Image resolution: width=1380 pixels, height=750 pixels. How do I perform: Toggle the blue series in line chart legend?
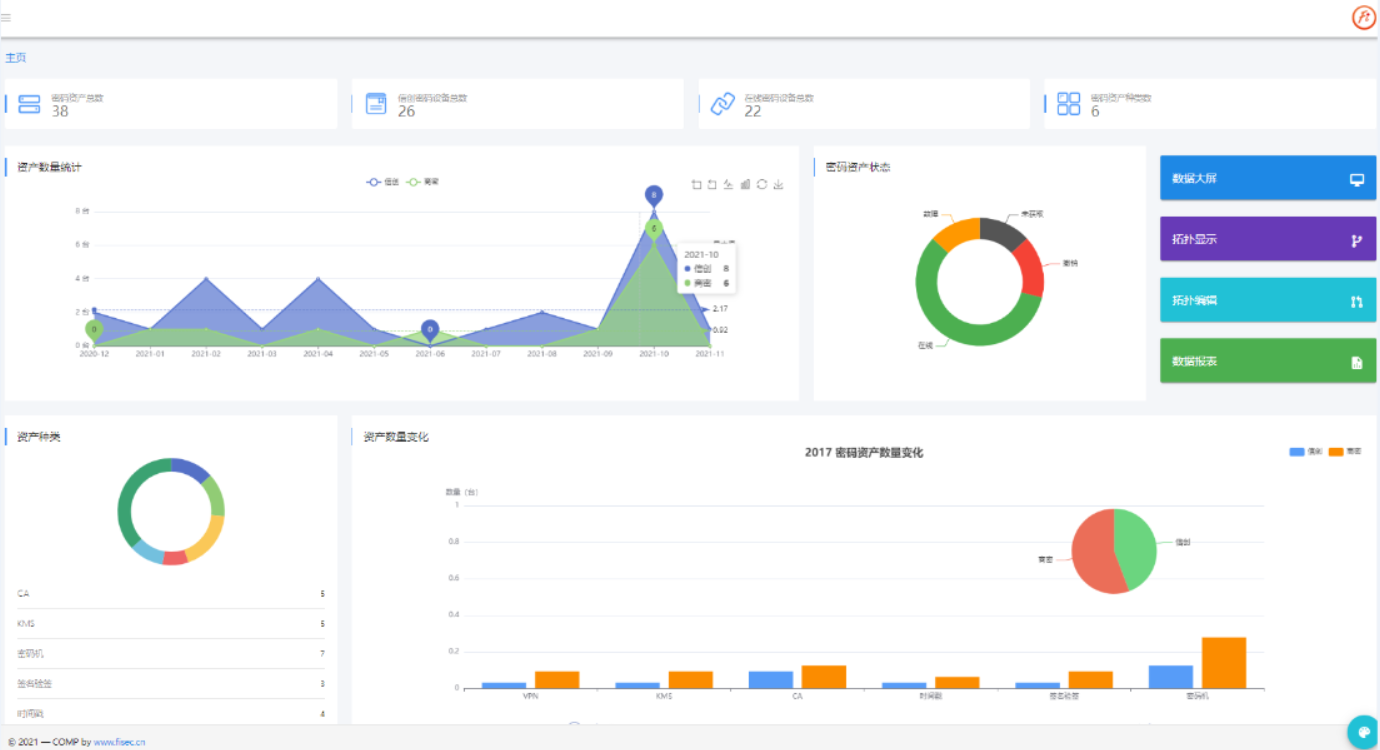point(383,182)
